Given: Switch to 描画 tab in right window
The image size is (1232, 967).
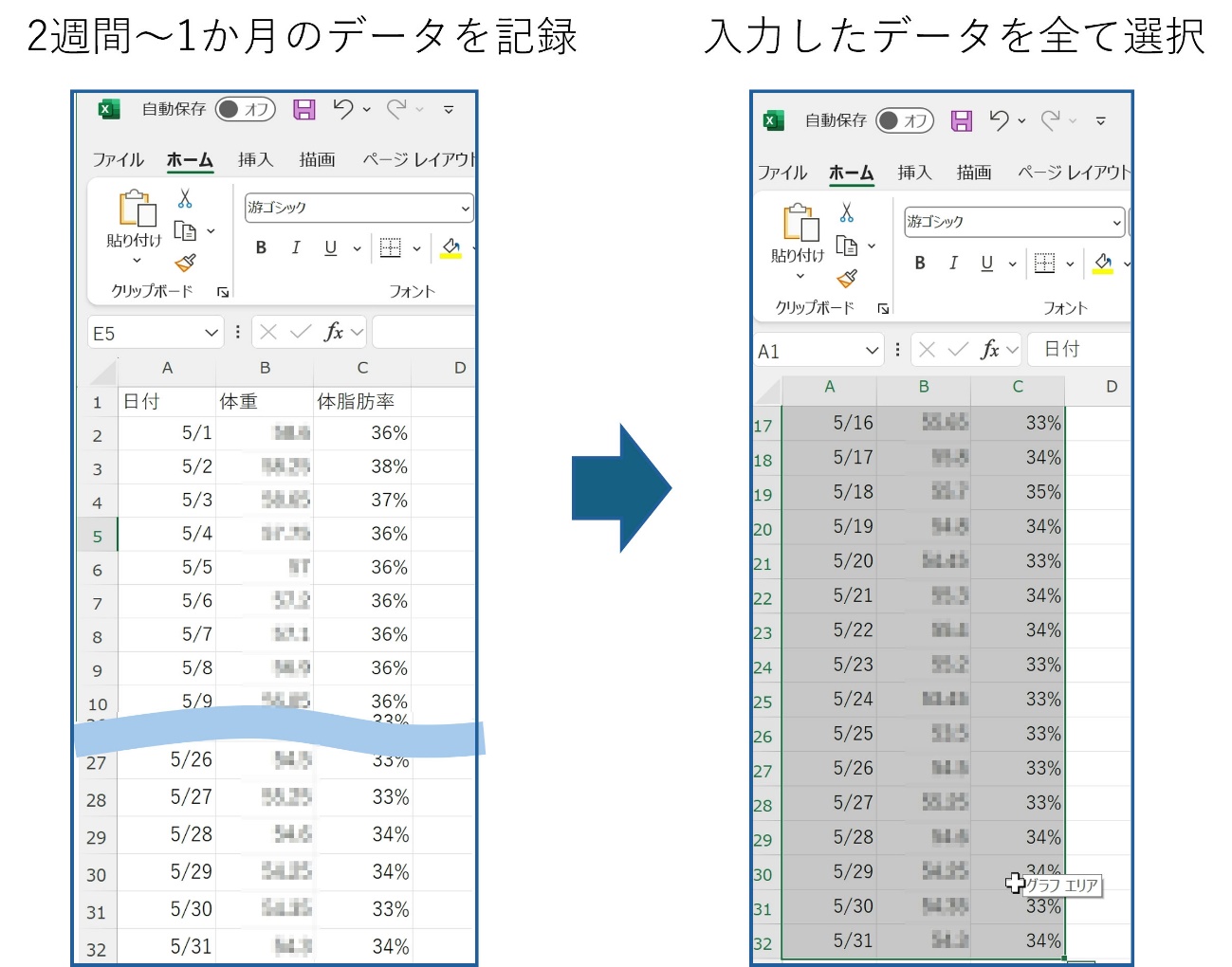Looking at the screenshot, I should coord(974,173).
